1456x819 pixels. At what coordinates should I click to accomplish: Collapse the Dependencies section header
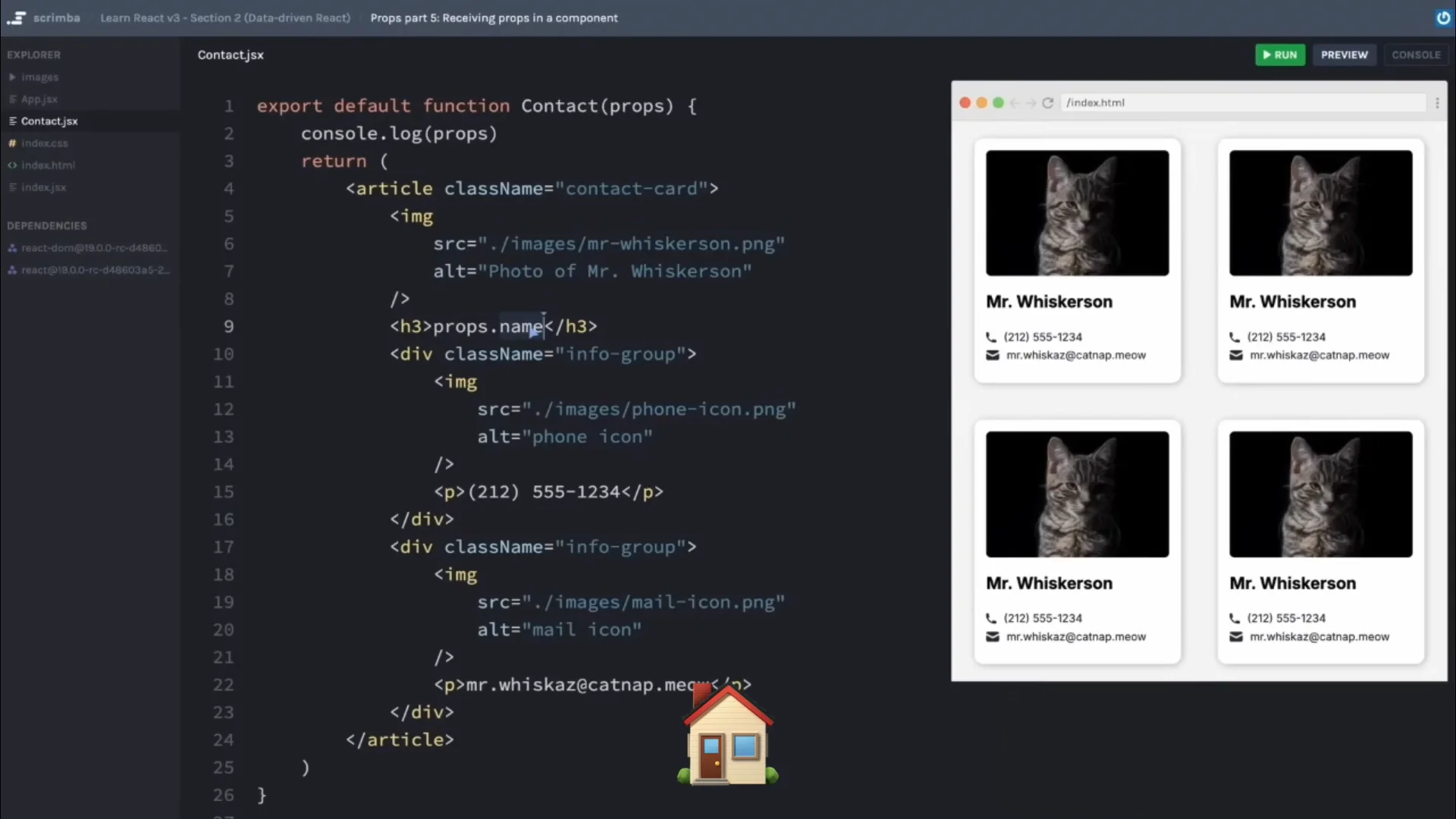[x=47, y=225]
